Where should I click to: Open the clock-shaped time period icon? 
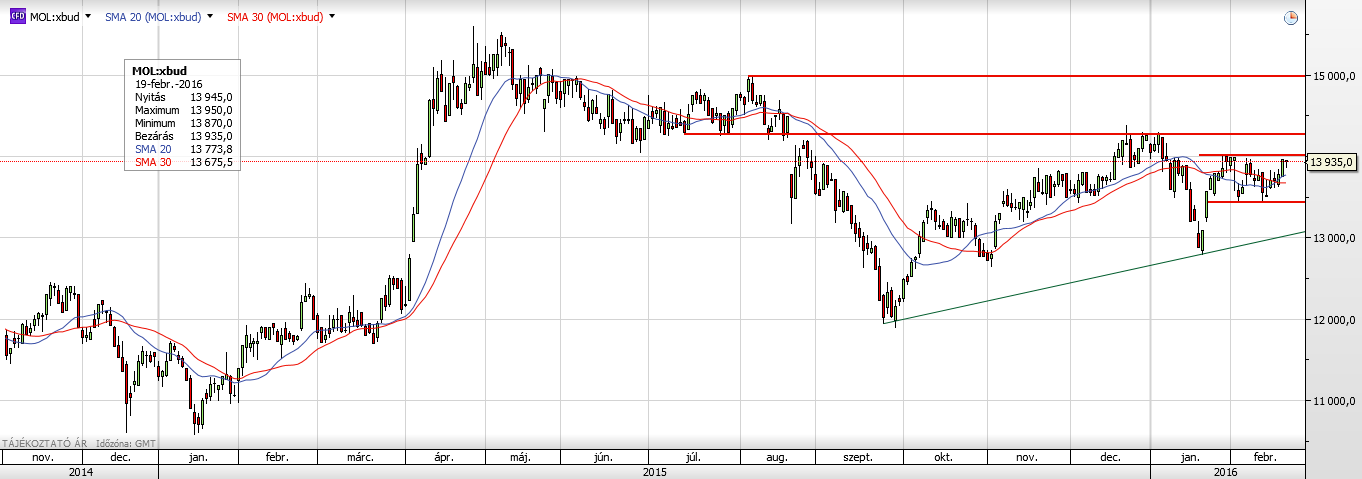click(1290, 17)
